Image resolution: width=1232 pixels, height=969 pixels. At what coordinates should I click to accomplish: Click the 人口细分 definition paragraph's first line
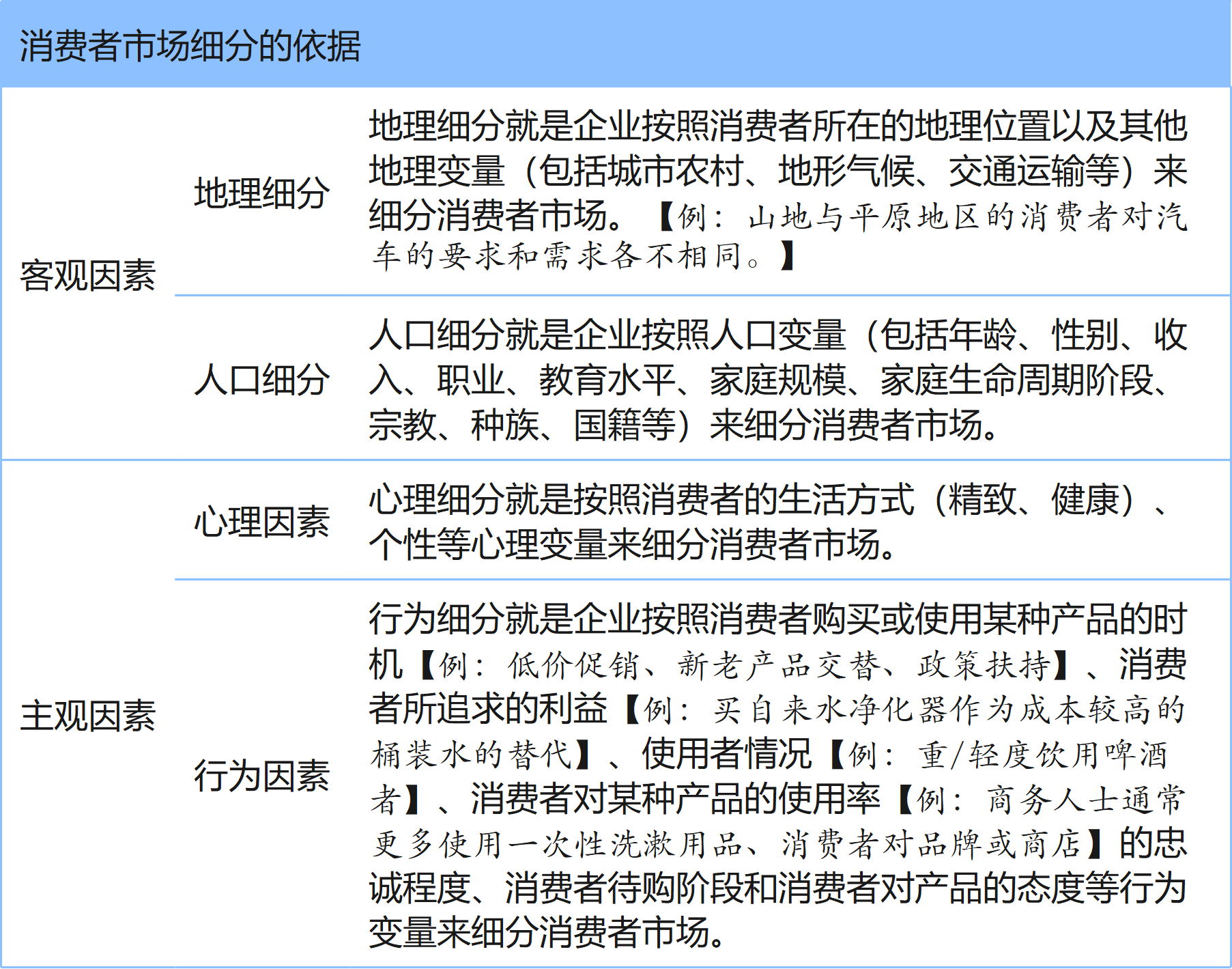point(778,335)
